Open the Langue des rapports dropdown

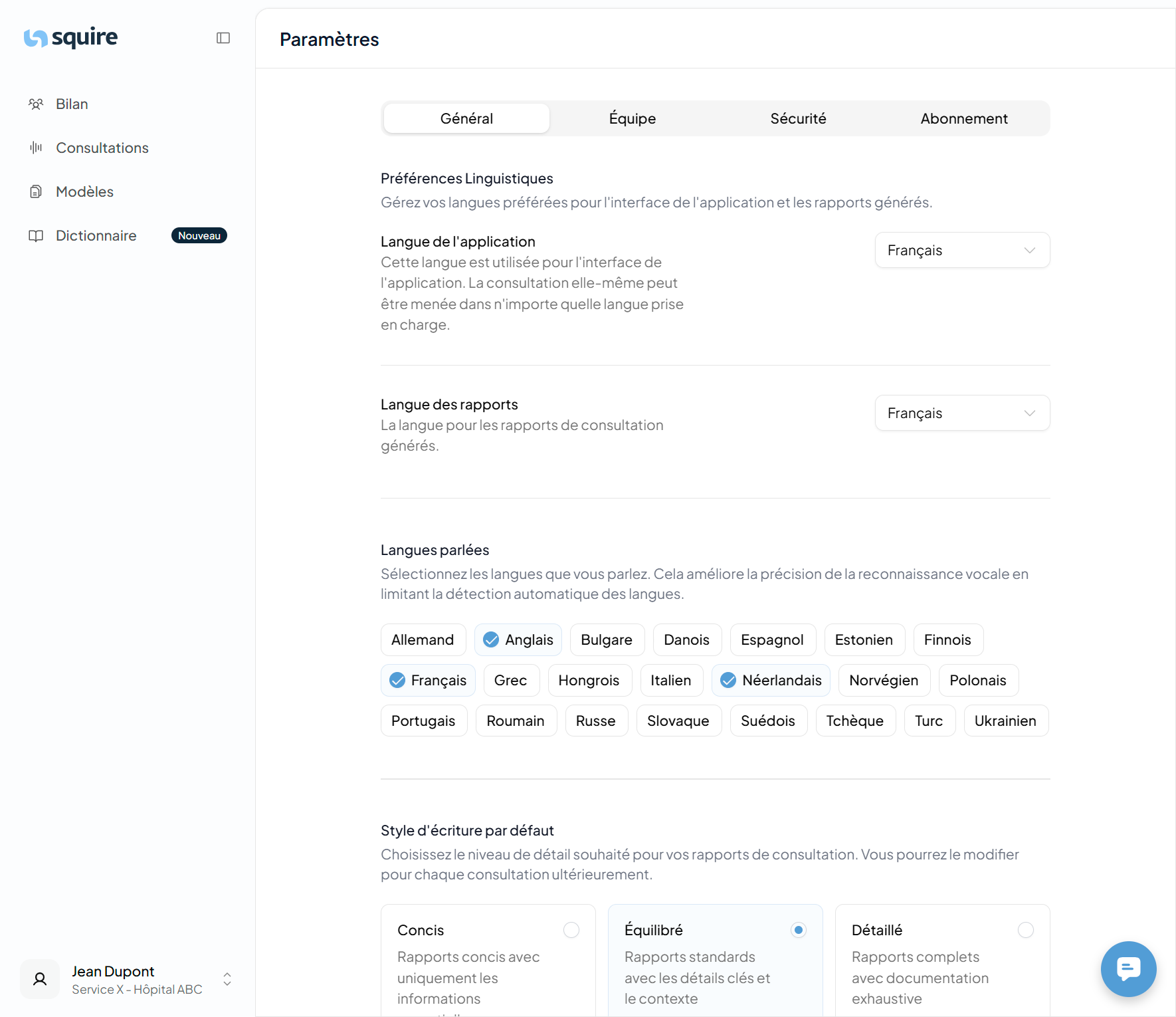pyautogui.click(x=961, y=413)
